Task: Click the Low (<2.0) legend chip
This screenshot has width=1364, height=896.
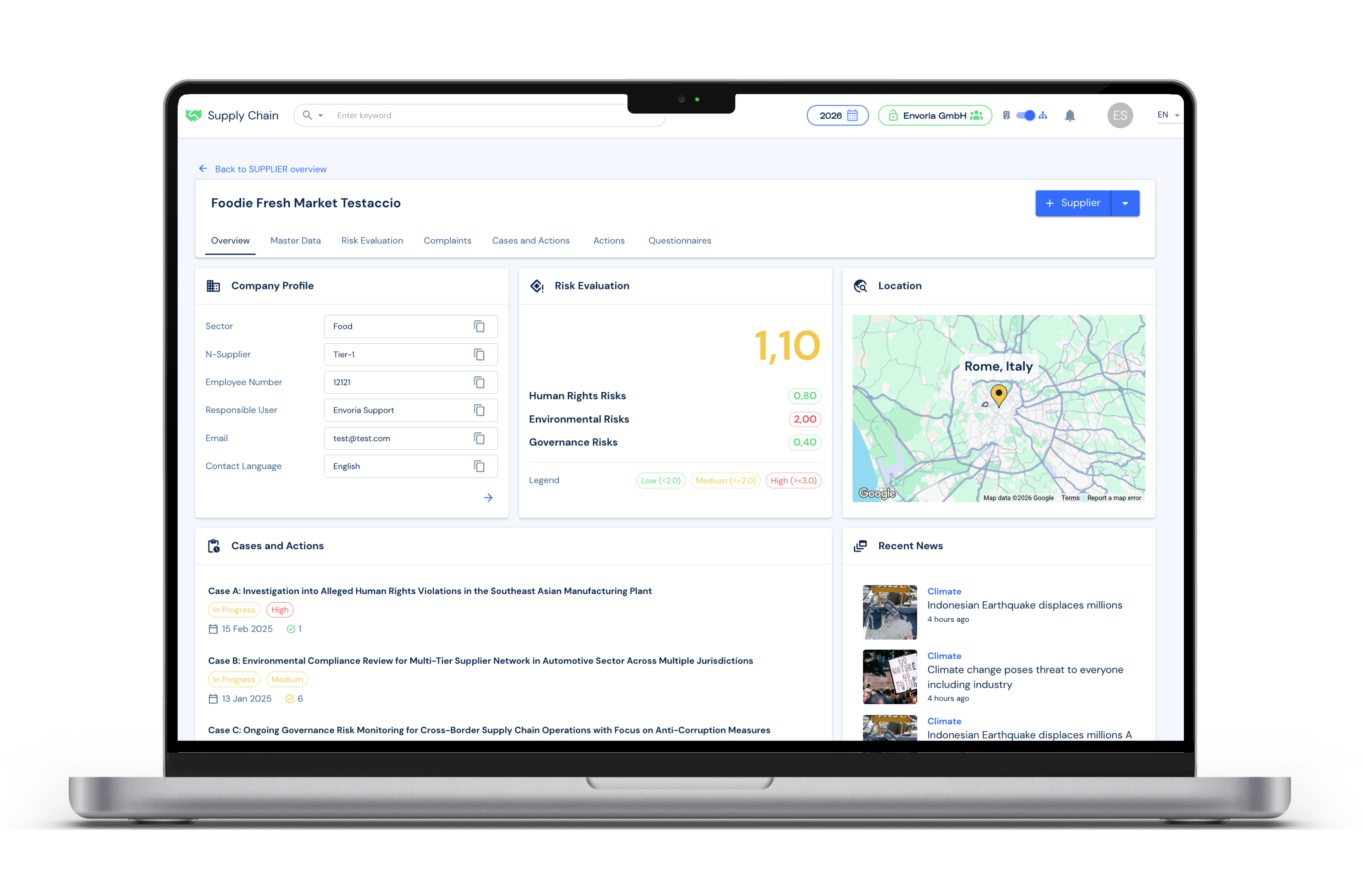Action: coord(661,481)
